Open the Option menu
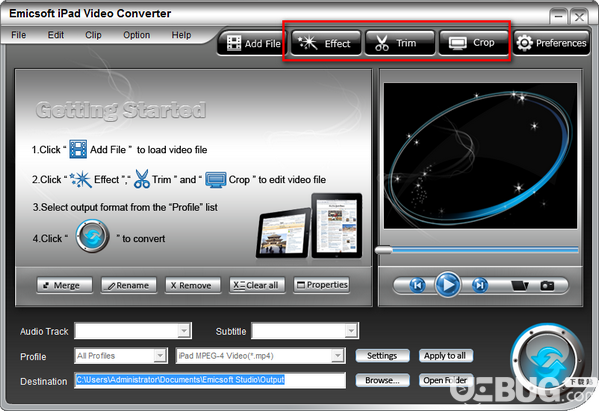The image size is (599, 411). [x=136, y=35]
